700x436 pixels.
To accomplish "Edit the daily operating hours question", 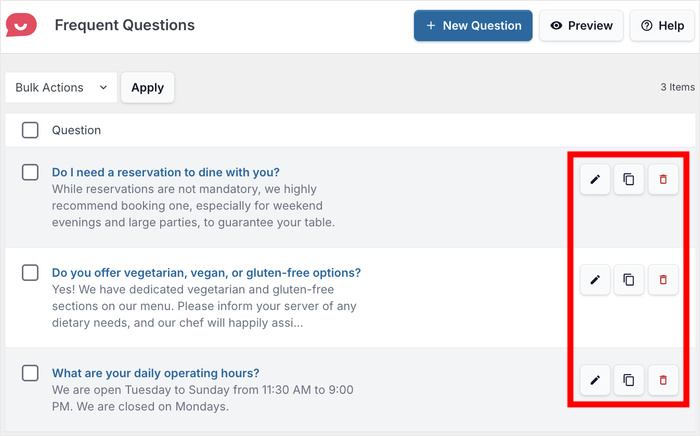I will pos(595,380).
